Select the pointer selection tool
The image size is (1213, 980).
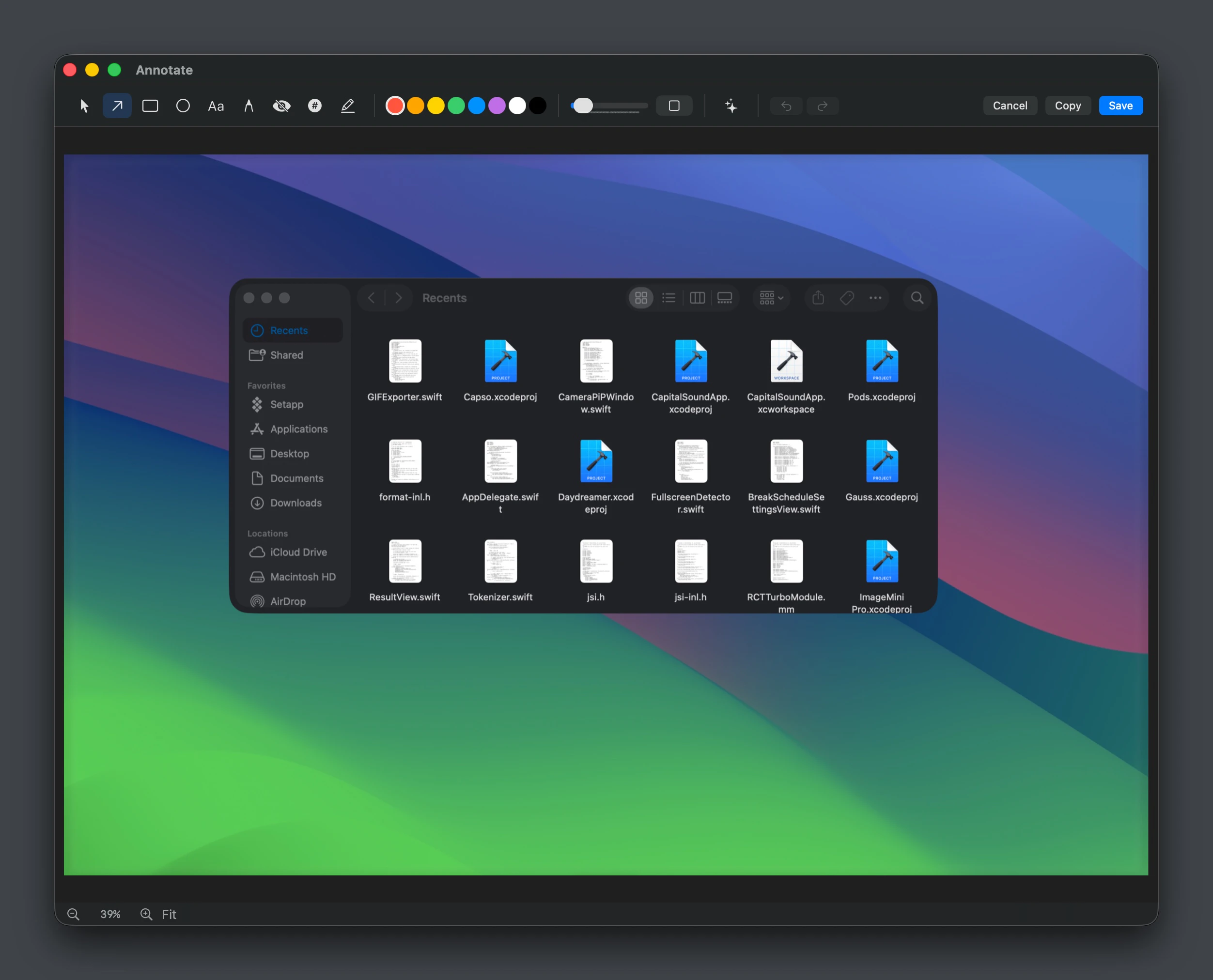click(x=84, y=106)
